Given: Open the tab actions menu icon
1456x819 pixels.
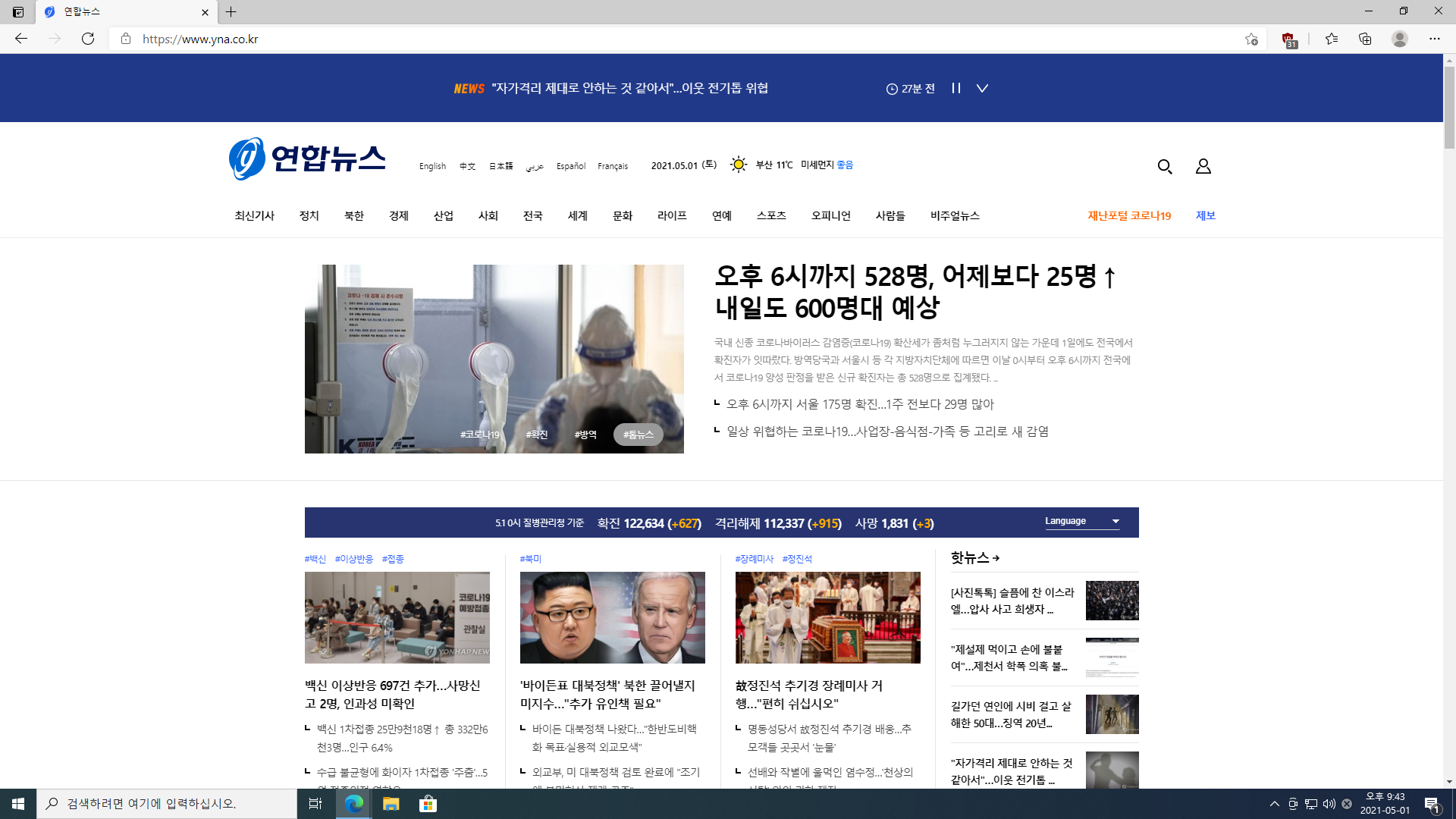Looking at the screenshot, I should point(18,11).
